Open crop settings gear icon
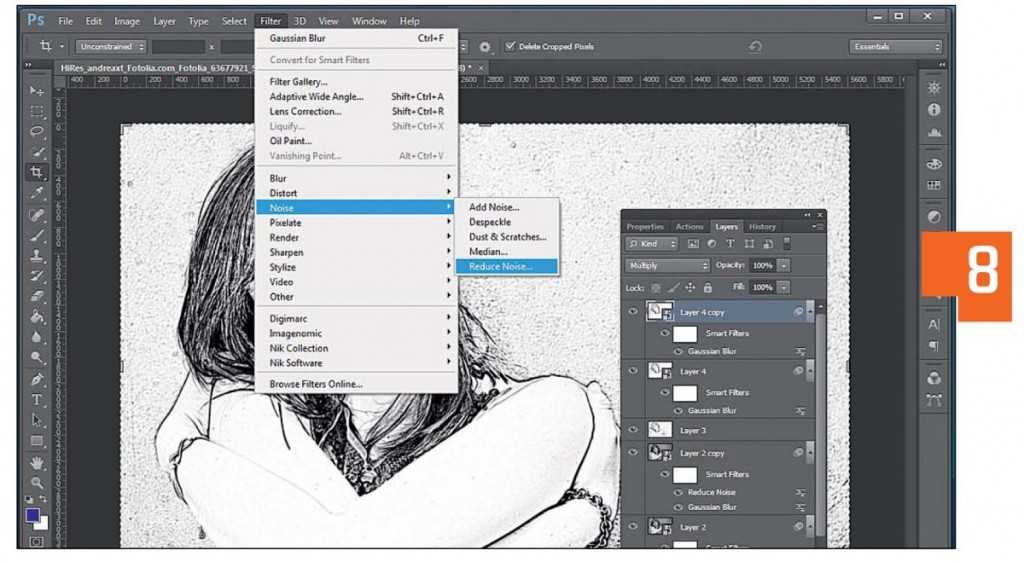This screenshot has width=1024, height=562. tap(485, 47)
